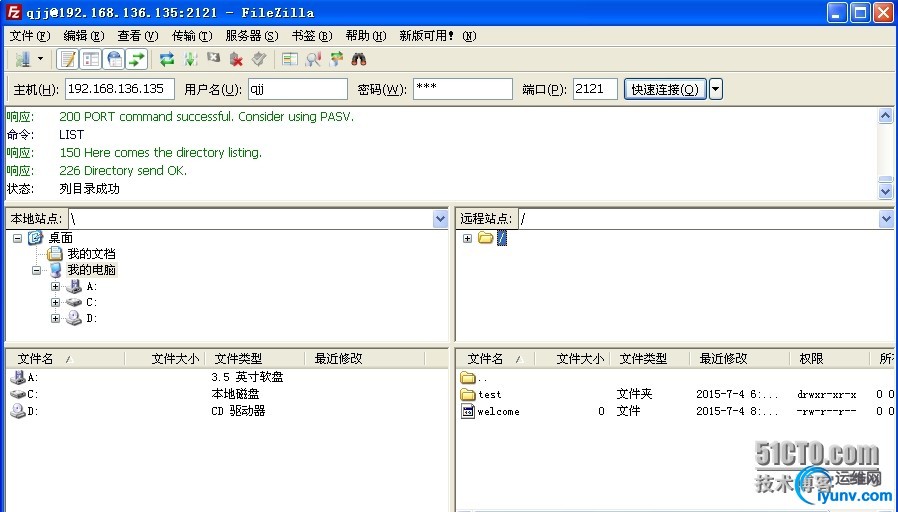The width and height of the screenshot is (898, 512).
Task: Sort remote files by 最近修改 column
Action: (739, 359)
